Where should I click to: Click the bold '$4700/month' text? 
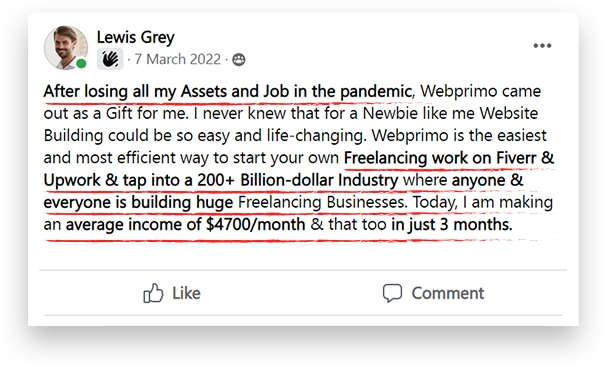click(256, 224)
